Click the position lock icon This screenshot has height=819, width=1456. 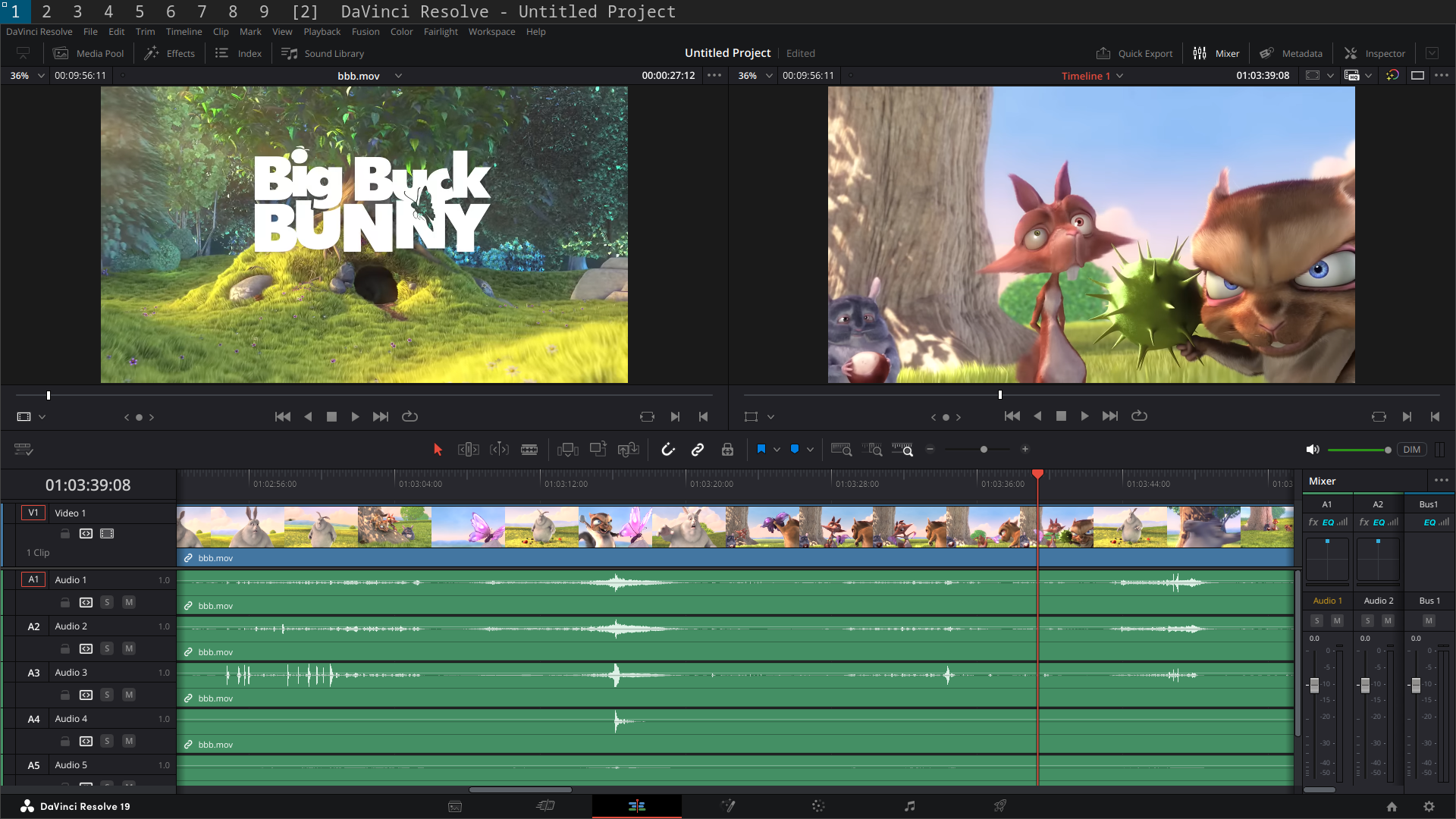coord(727,450)
